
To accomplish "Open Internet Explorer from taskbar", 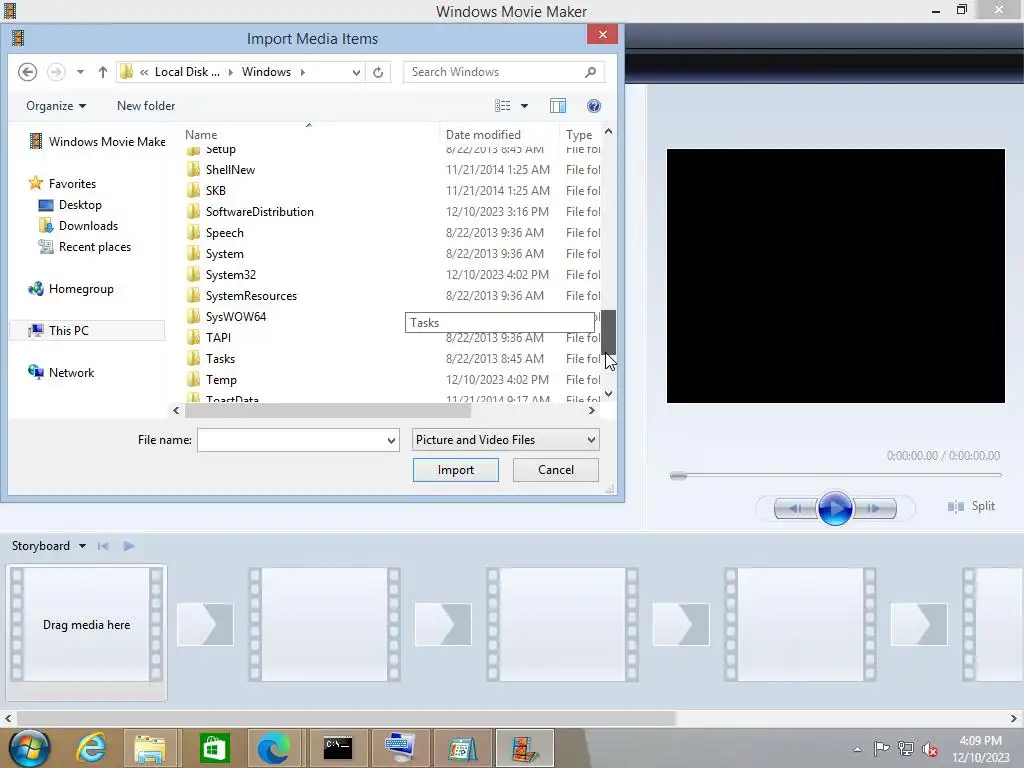I will point(91,748).
